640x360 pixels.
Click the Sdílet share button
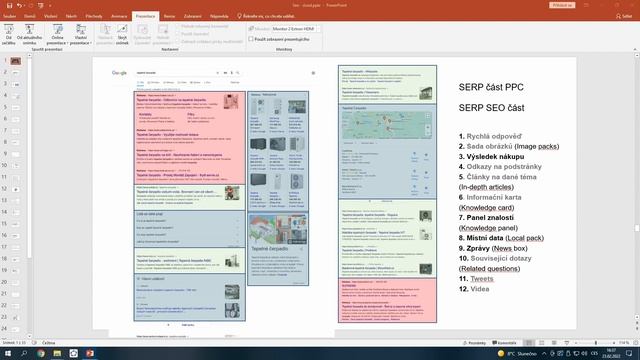pyautogui.click(x=624, y=16)
